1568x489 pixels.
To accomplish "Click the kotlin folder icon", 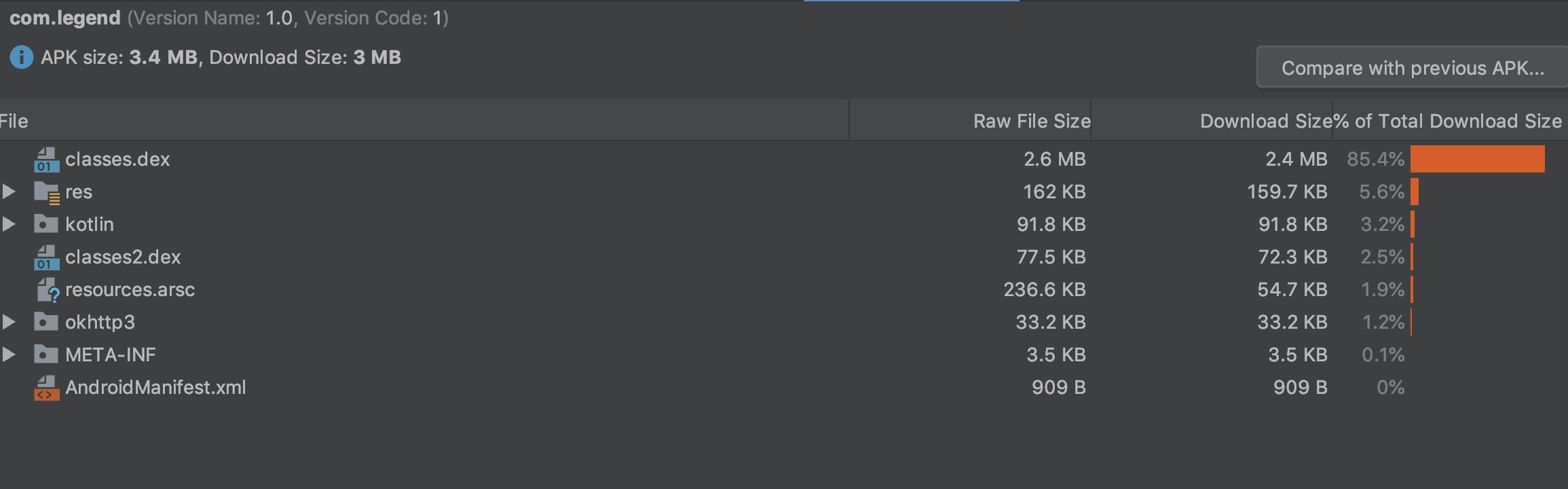I will pyautogui.click(x=46, y=224).
